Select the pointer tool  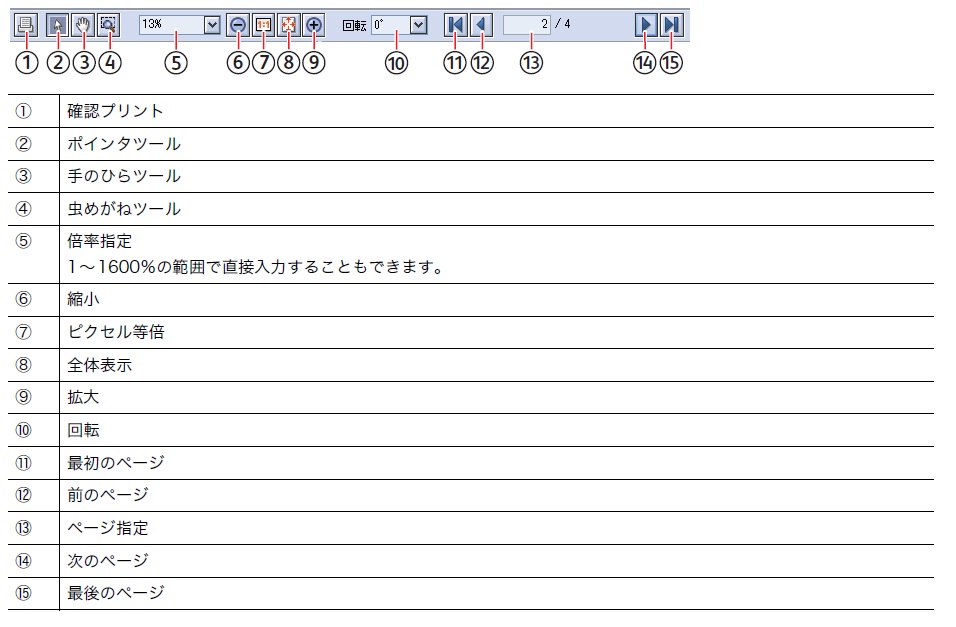(58, 24)
